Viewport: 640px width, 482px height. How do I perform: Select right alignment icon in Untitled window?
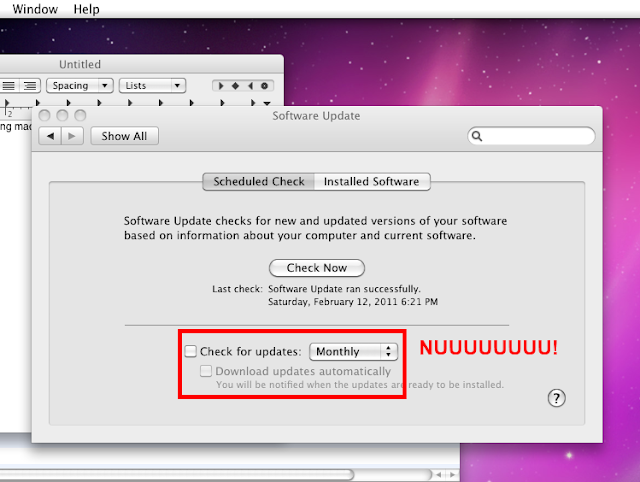pyautogui.click(x=30, y=86)
